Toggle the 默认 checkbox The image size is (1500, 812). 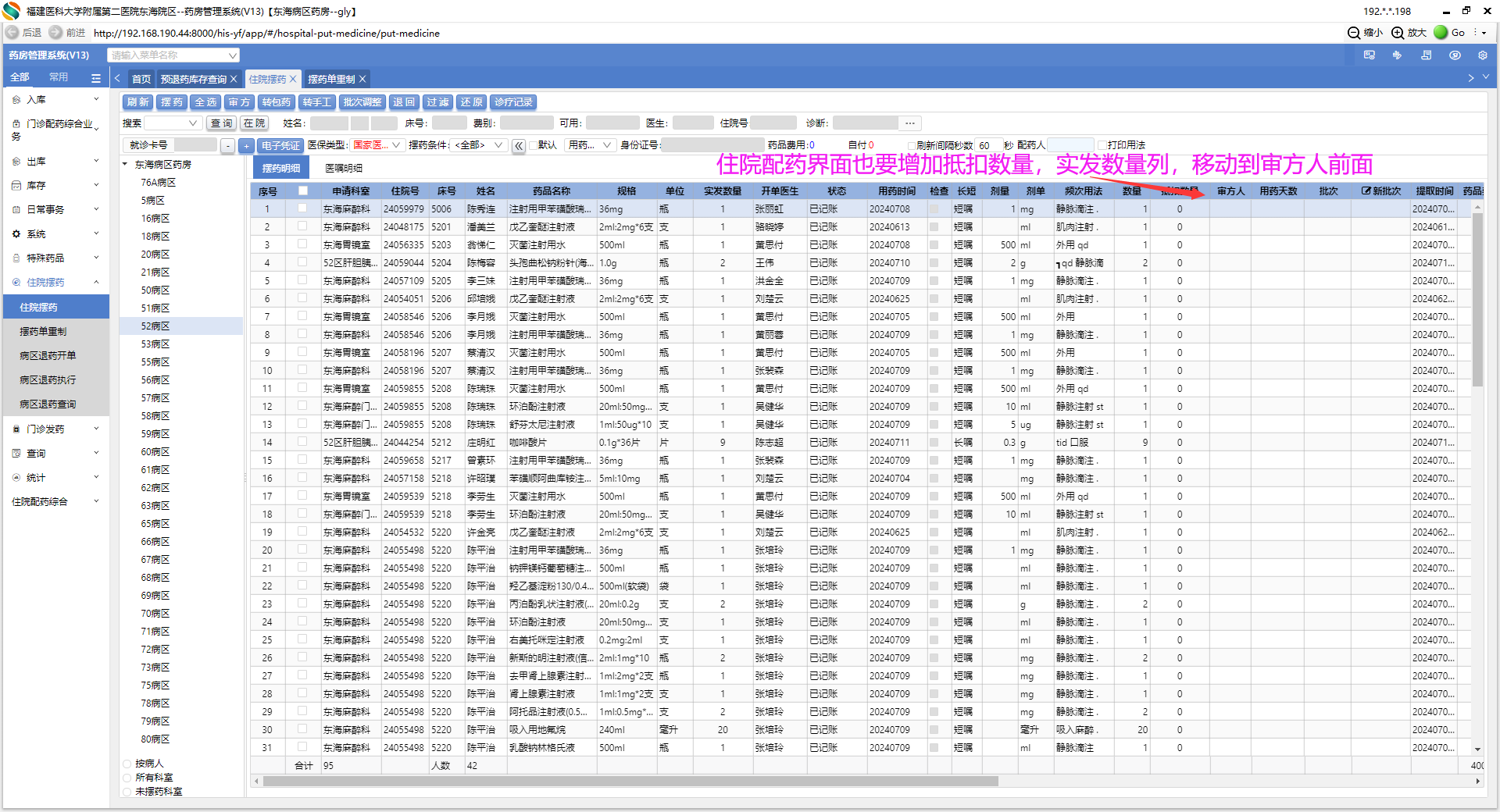tap(533, 145)
